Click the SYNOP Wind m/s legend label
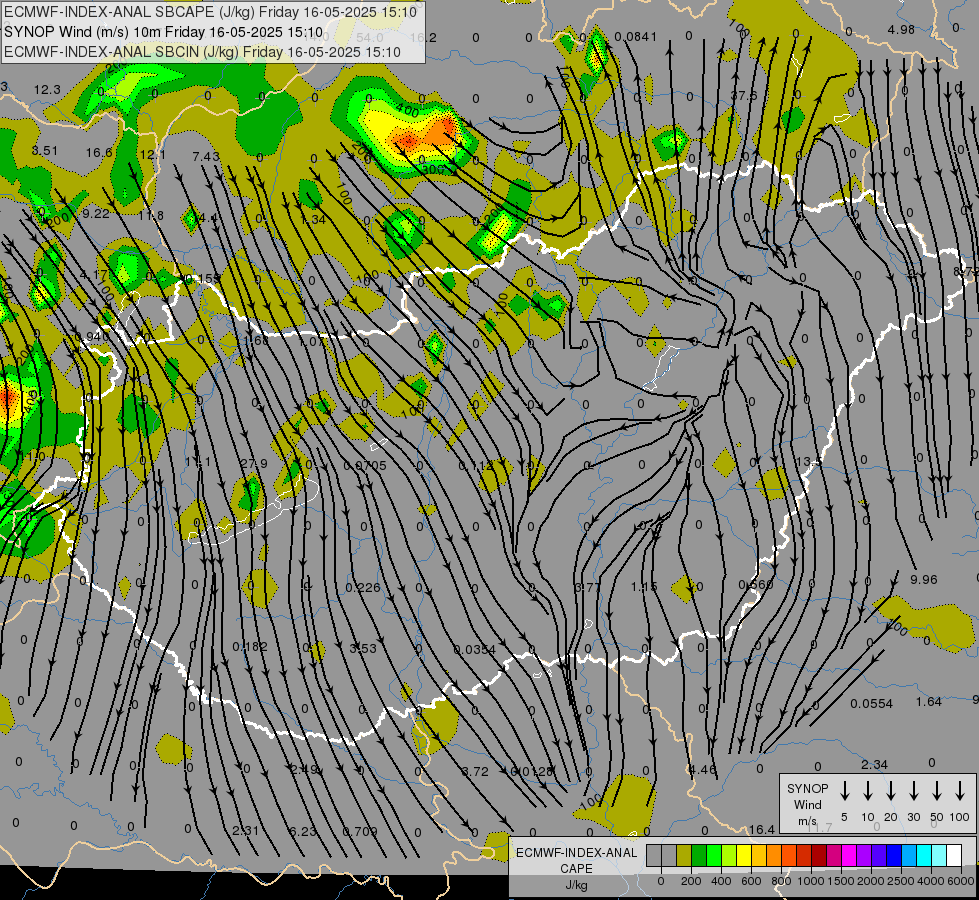979x900 pixels. [x=807, y=804]
